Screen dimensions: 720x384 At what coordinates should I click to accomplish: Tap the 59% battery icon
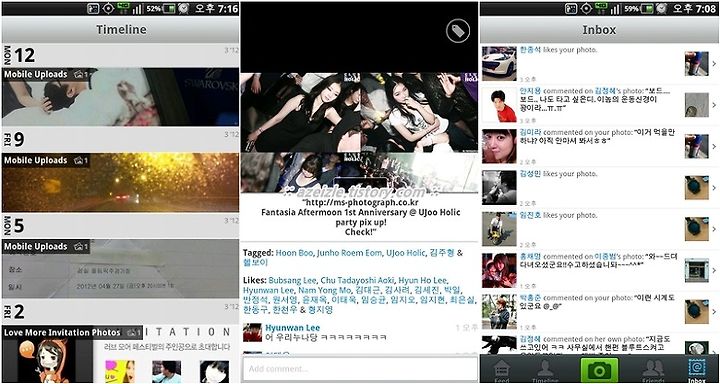(x=648, y=8)
